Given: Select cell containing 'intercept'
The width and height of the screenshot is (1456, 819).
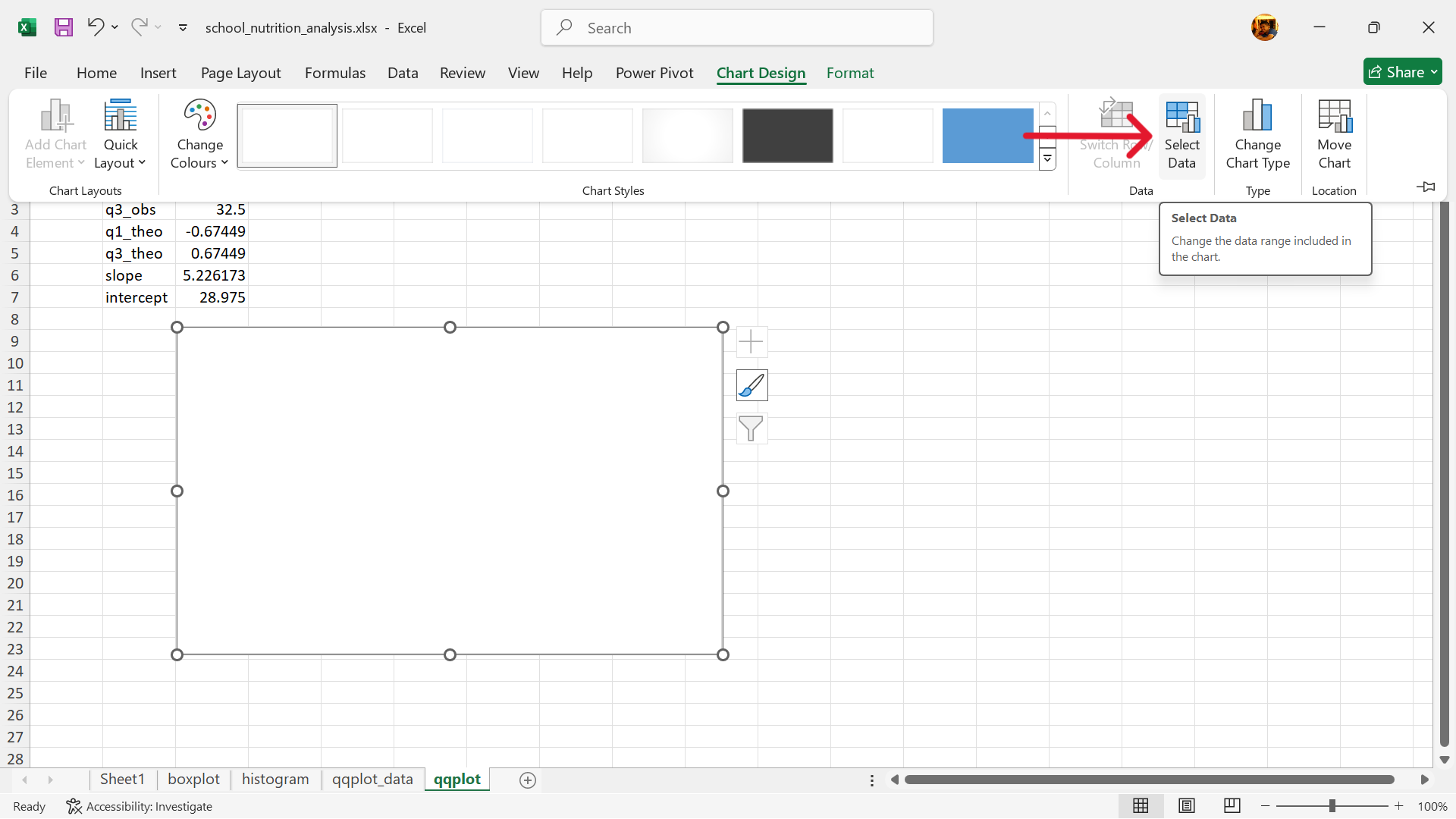Looking at the screenshot, I should (139, 297).
